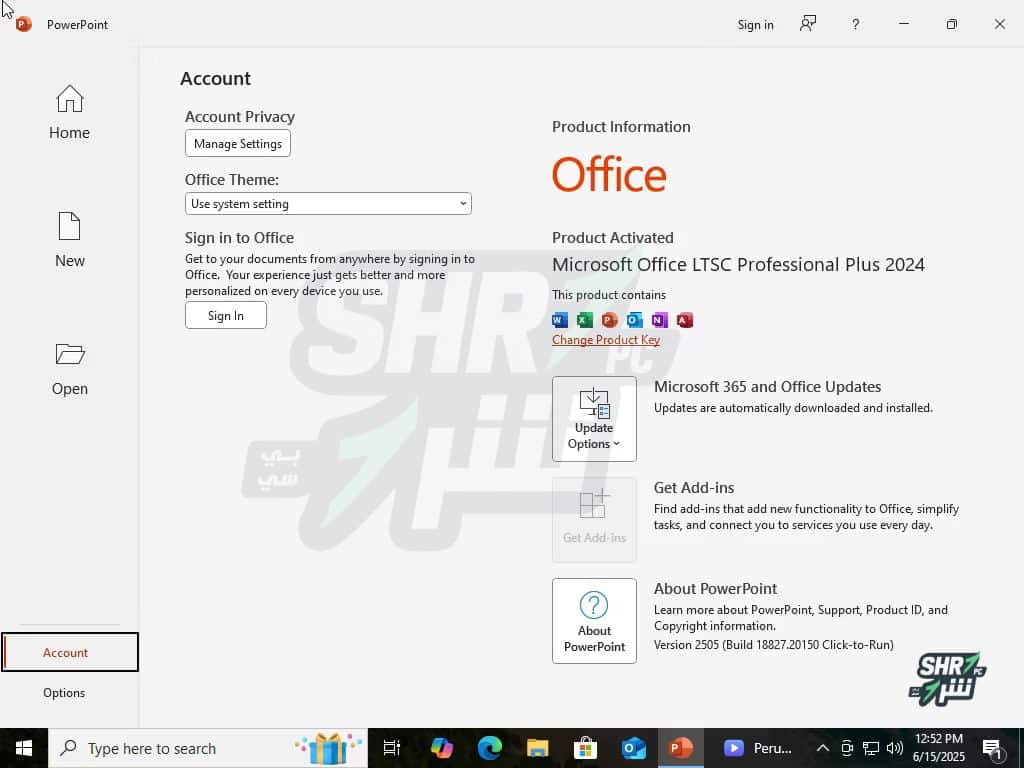Click the Manage Settings button
1024x768 pixels.
(x=238, y=144)
